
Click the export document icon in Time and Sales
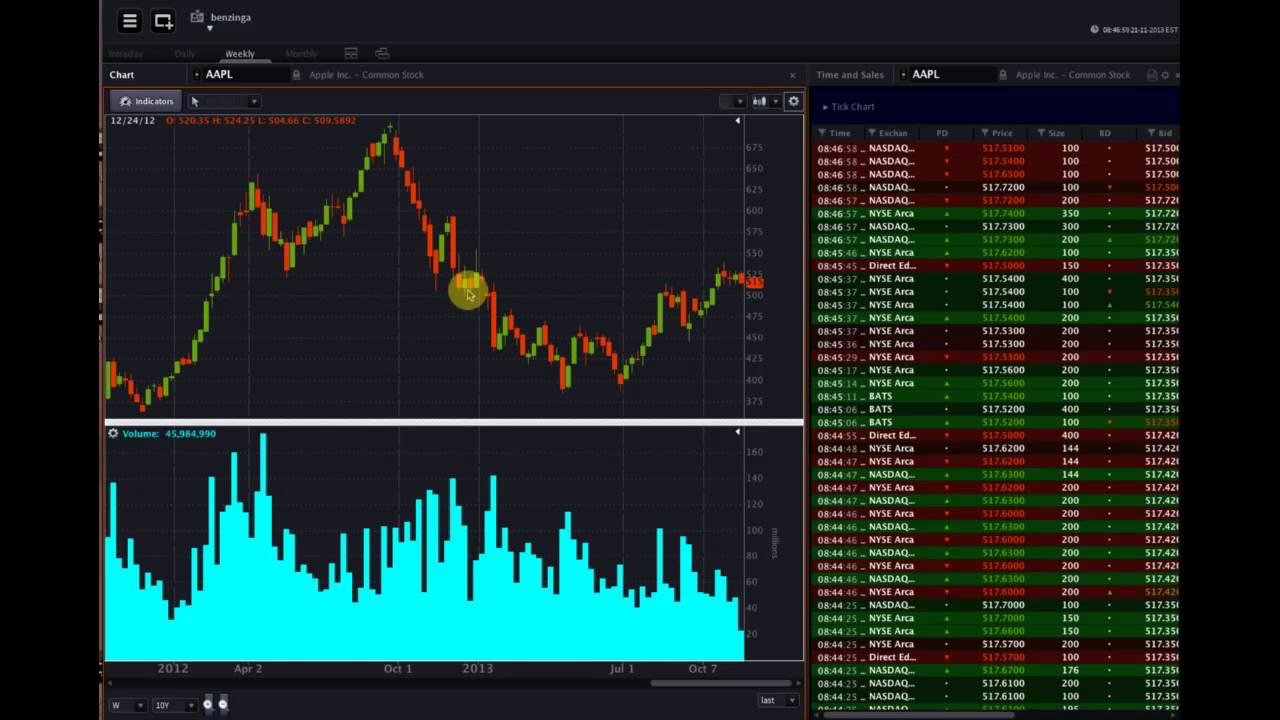click(1152, 75)
